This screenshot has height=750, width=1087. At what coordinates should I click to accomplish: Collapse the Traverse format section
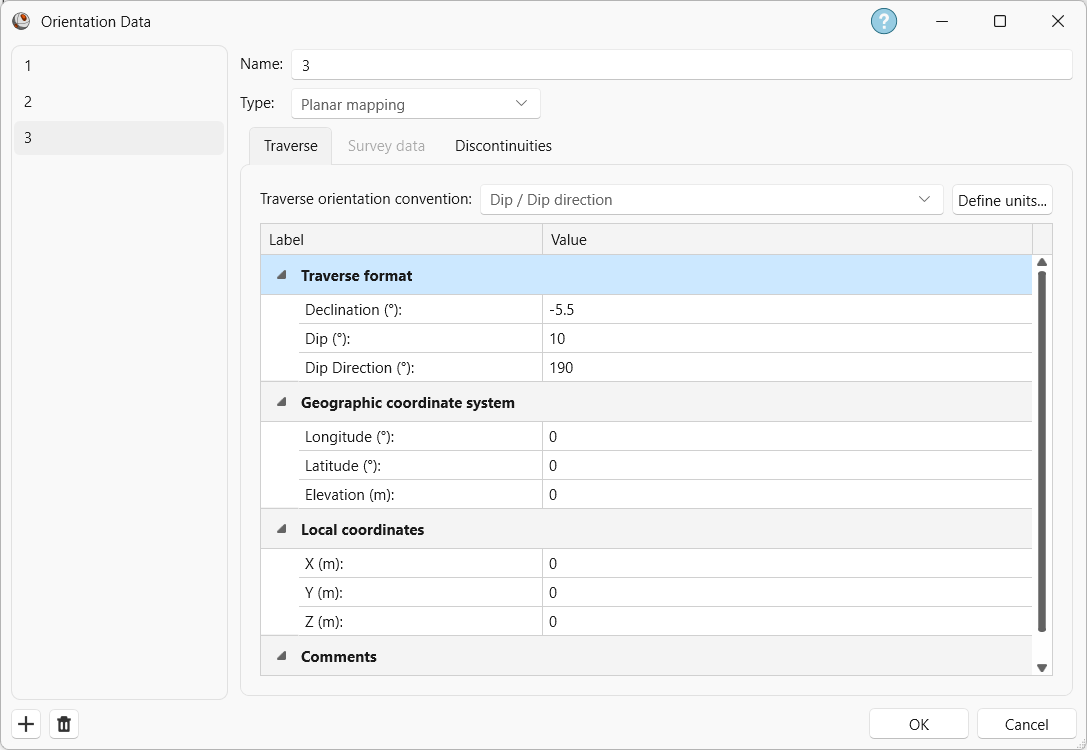[281, 275]
